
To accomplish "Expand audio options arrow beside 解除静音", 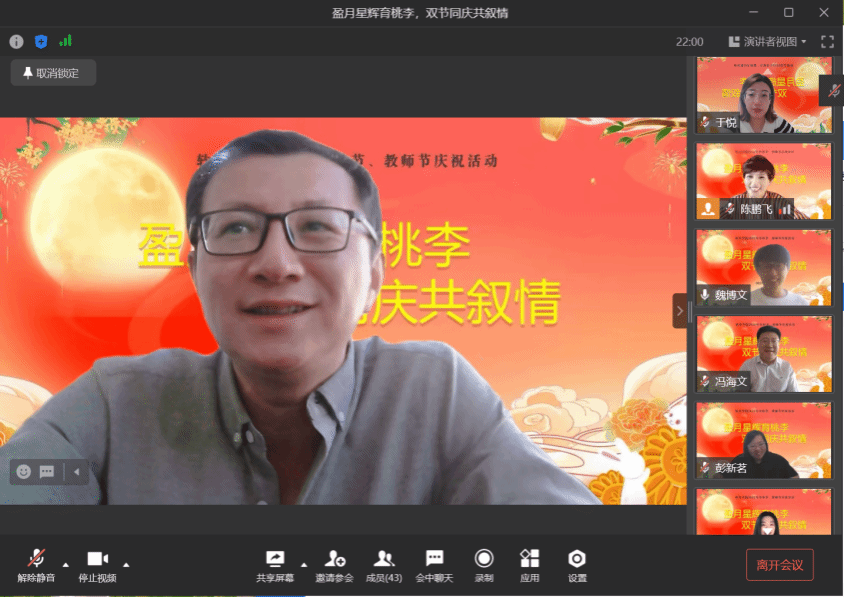I will (66, 563).
